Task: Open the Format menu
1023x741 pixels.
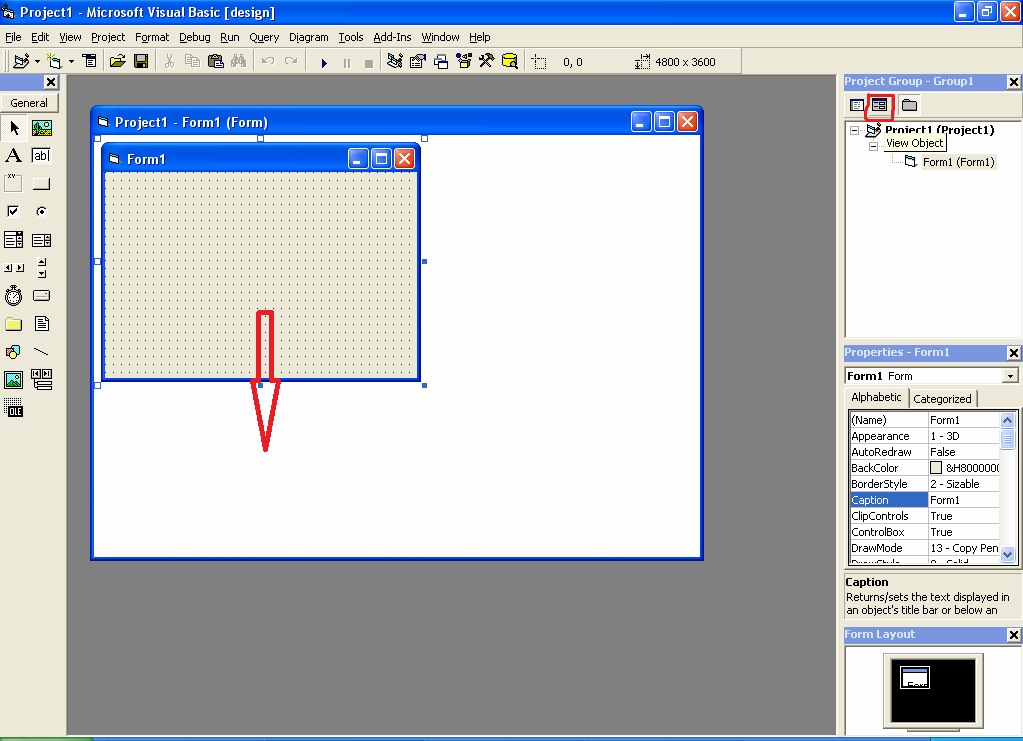Action: pyautogui.click(x=152, y=37)
